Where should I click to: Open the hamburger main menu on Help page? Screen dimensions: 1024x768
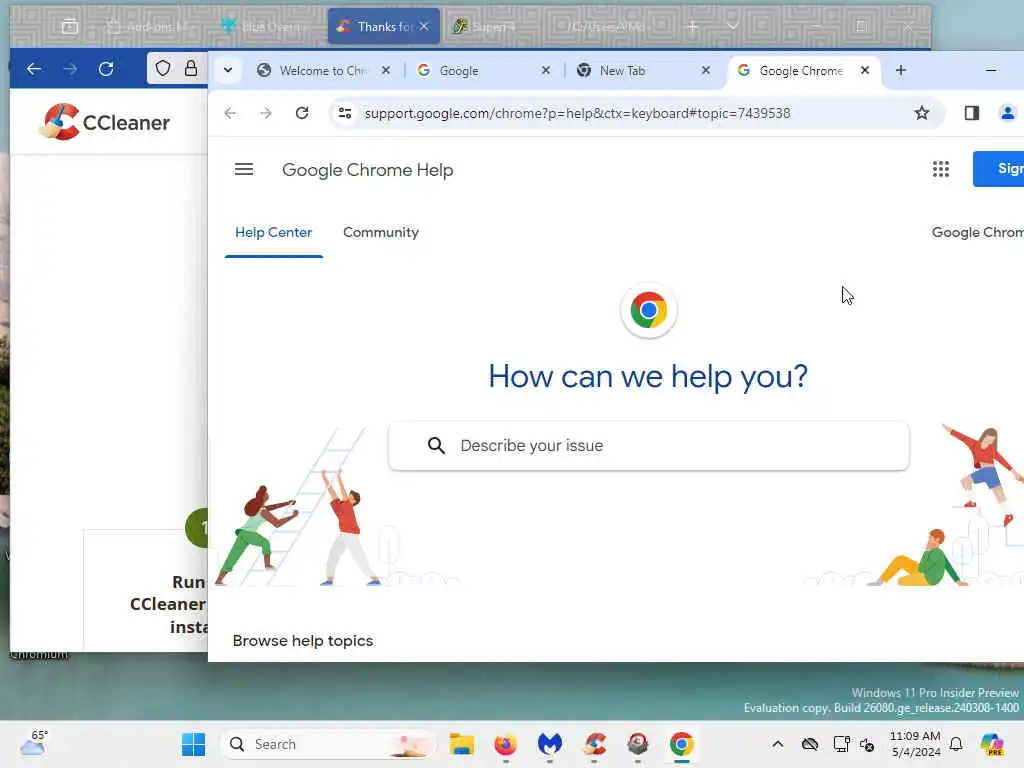pyautogui.click(x=244, y=170)
